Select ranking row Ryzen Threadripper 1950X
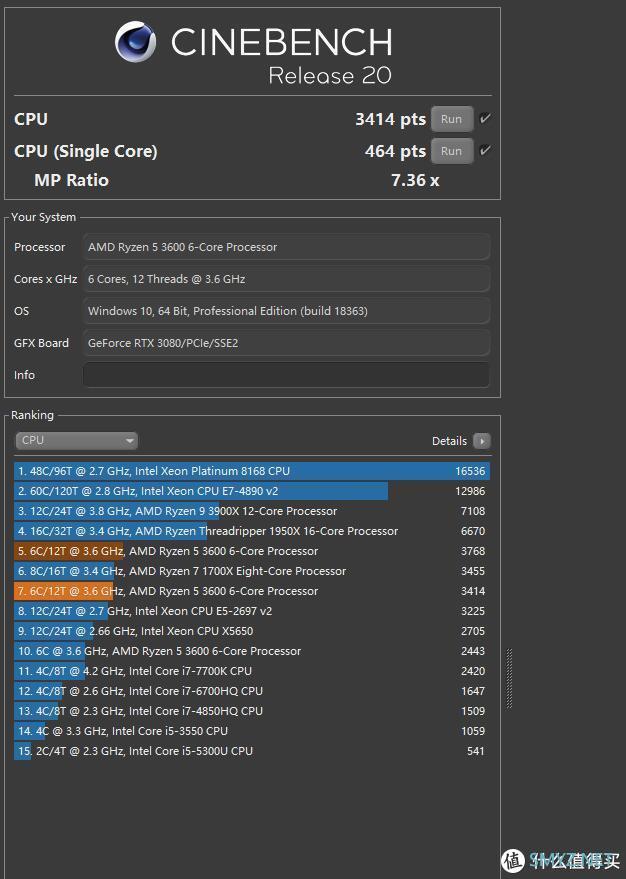 click(x=252, y=531)
